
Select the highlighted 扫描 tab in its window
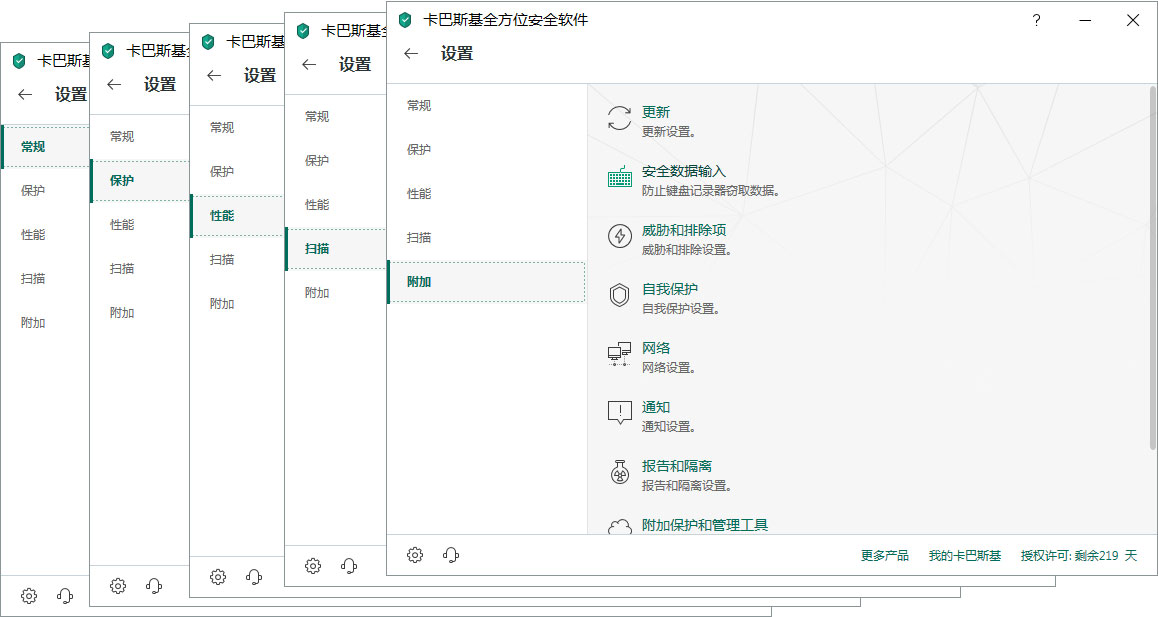tap(336, 249)
